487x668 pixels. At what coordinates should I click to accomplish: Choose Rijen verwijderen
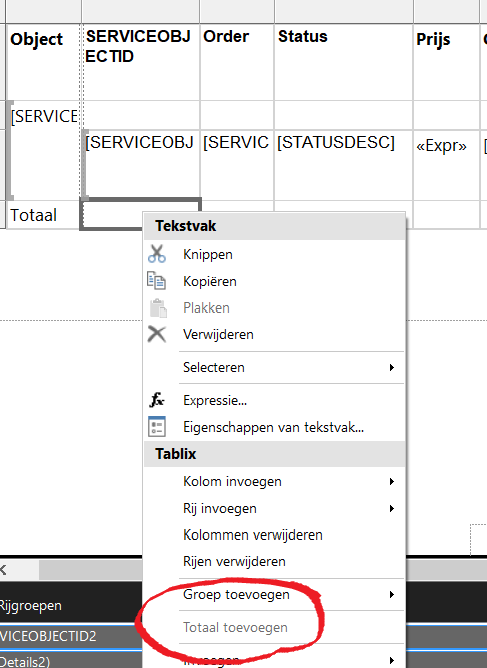click(274, 561)
